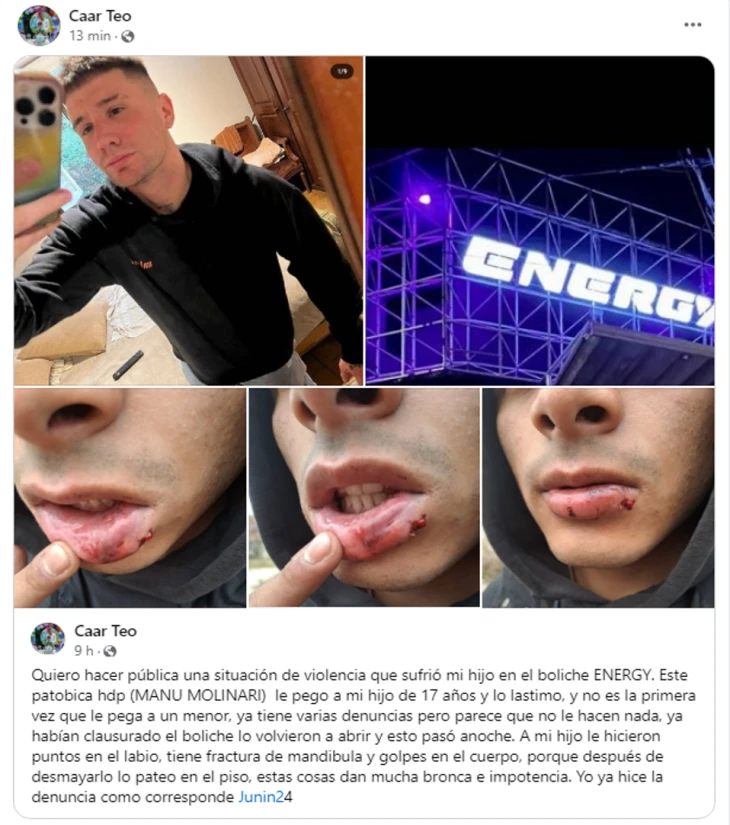Open the third lip injury photo, closed mouth
This screenshot has width=730, height=825.
tap(598, 498)
